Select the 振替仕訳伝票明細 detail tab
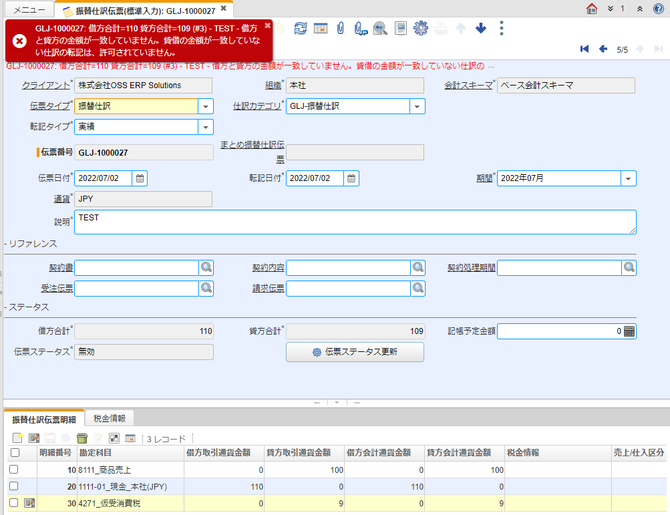The image size is (670, 515). 44,419
